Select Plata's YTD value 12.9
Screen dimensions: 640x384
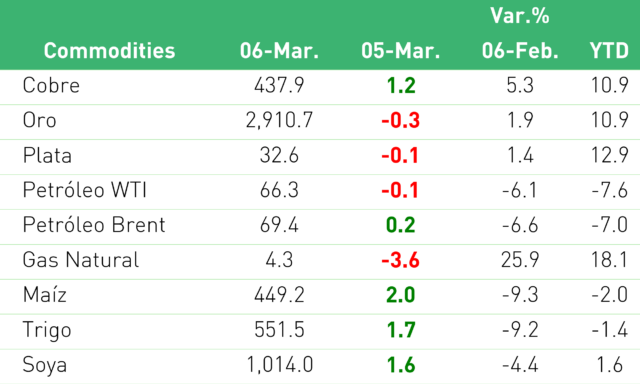pyautogui.click(x=610, y=155)
